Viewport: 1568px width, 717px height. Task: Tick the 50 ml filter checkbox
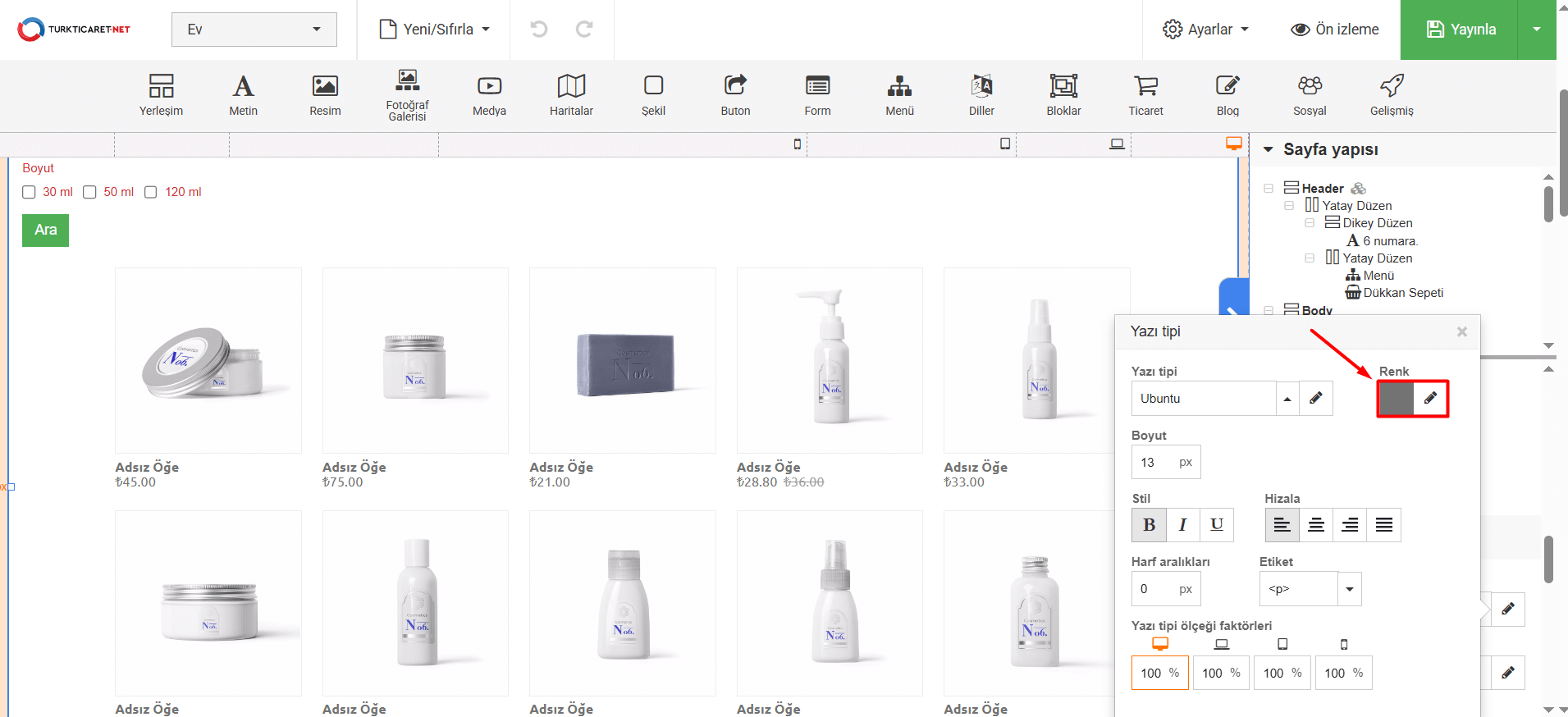(x=90, y=192)
